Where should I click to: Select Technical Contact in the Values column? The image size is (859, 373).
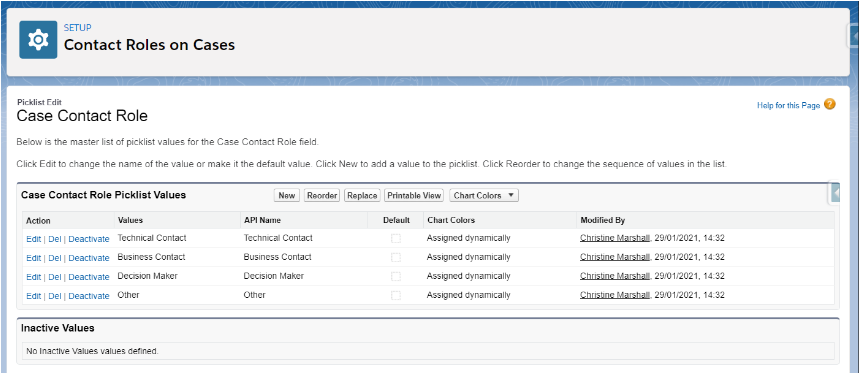[152, 238]
